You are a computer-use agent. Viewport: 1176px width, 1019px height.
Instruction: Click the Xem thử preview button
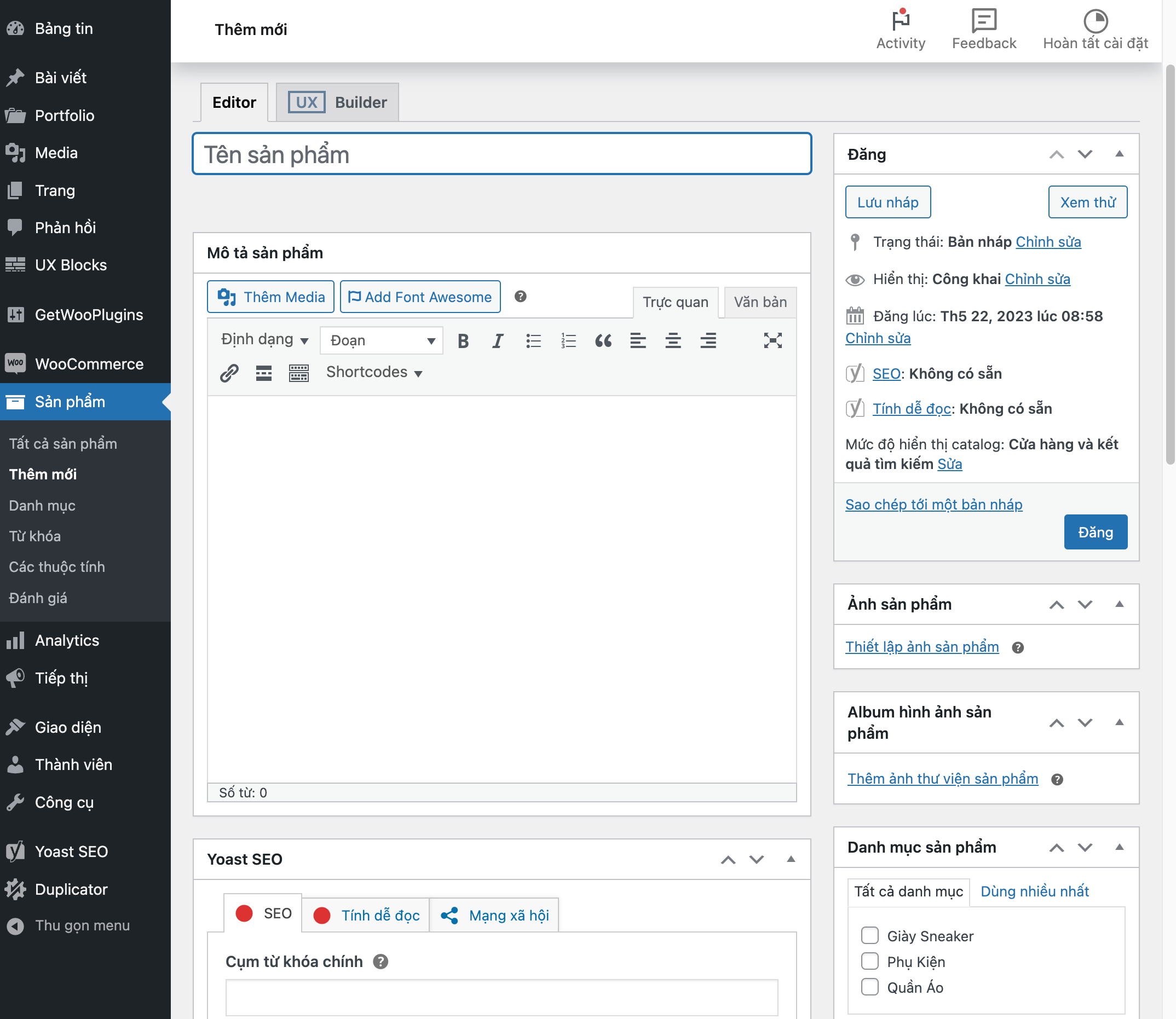coord(1087,202)
